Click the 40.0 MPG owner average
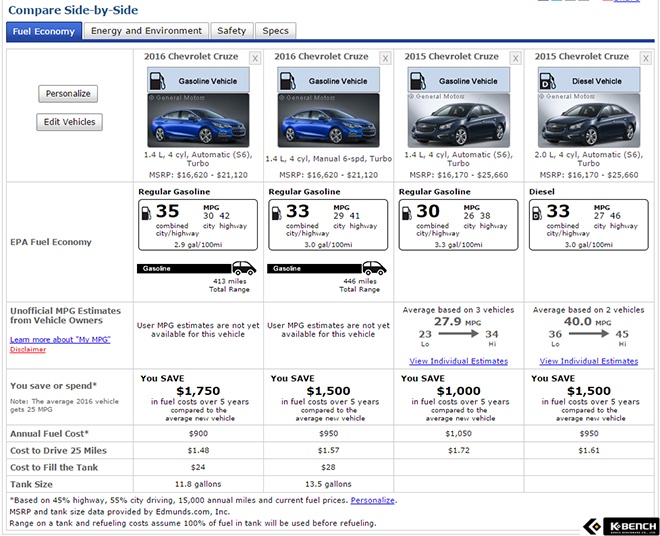The image size is (660, 536). 588,322
